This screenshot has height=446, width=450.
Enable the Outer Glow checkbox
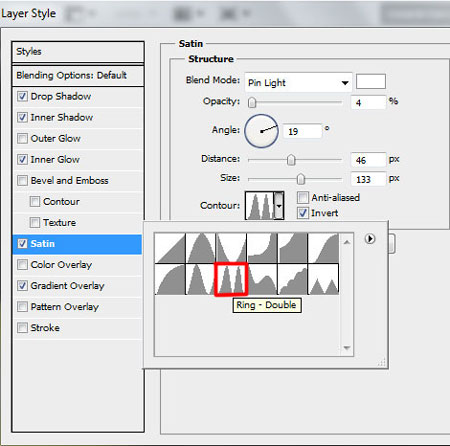point(22,139)
